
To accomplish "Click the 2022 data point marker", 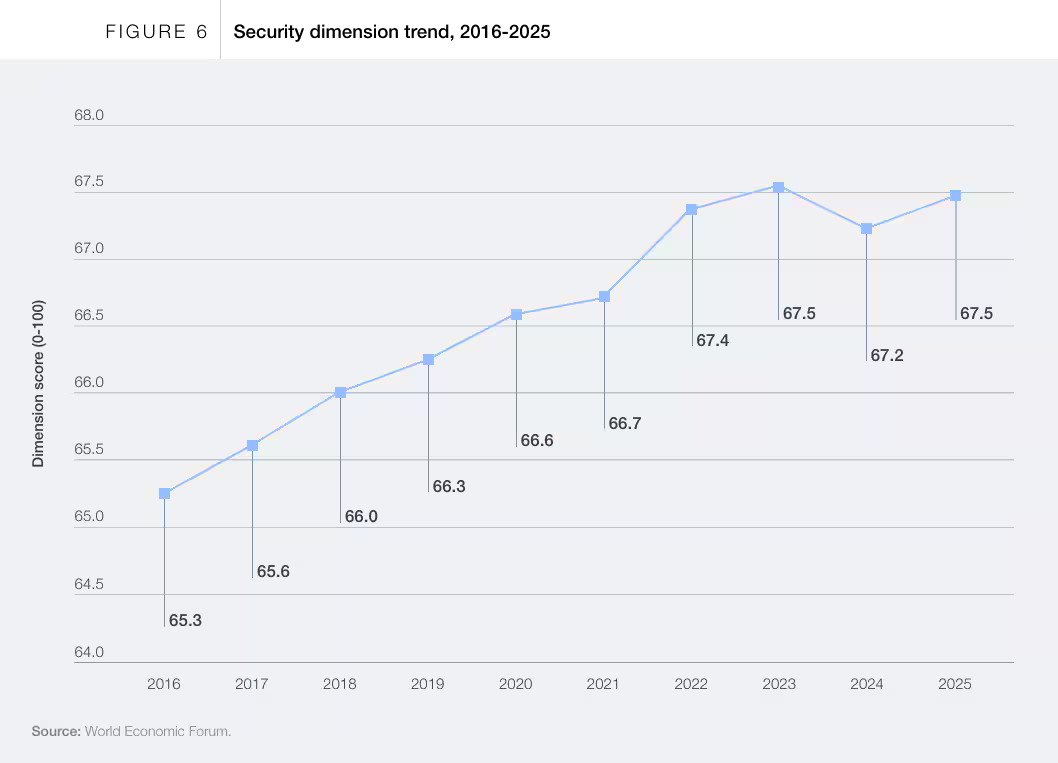I will 691,209.
